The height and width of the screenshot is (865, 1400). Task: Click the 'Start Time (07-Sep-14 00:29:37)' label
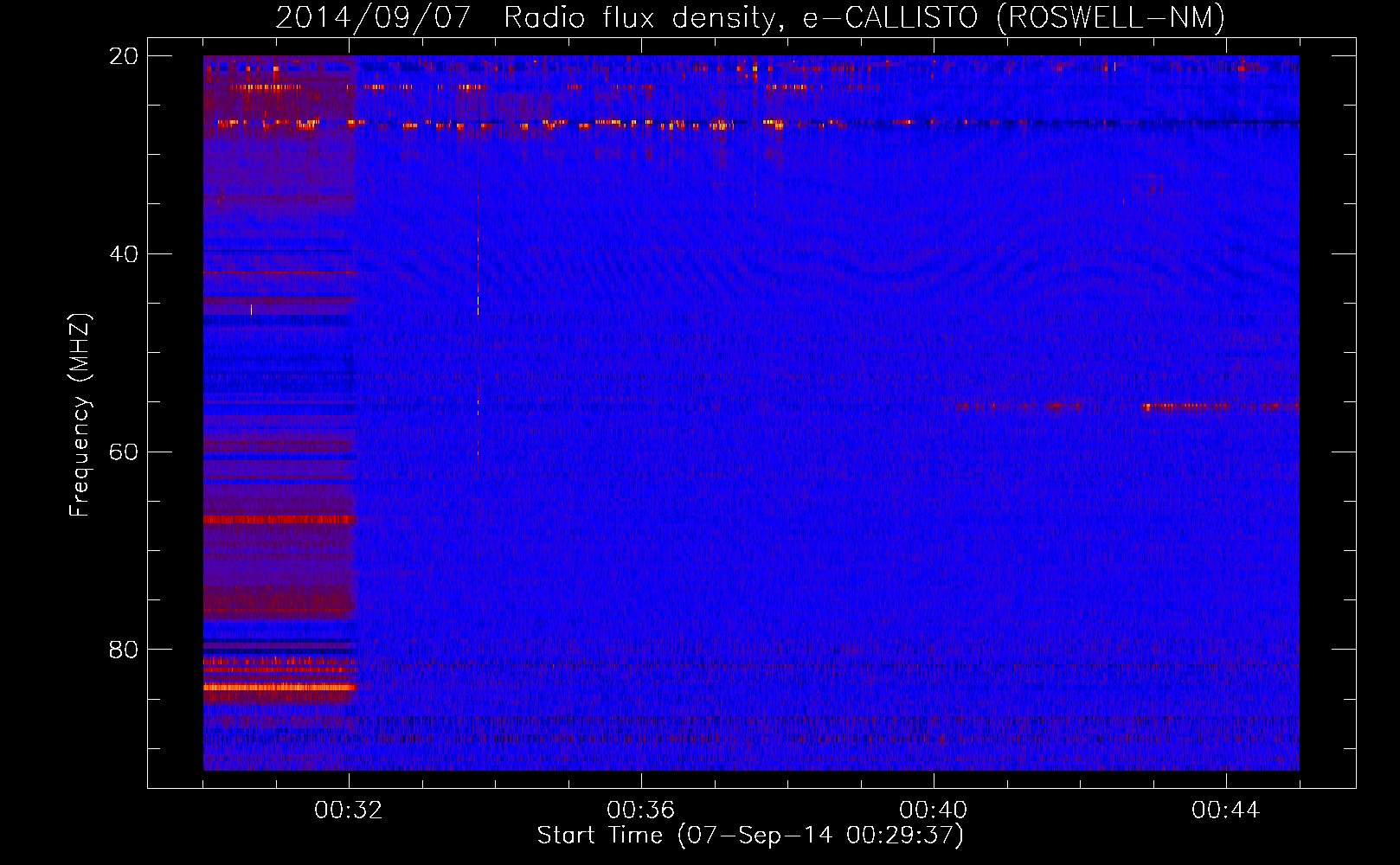[x=750, y=836]
